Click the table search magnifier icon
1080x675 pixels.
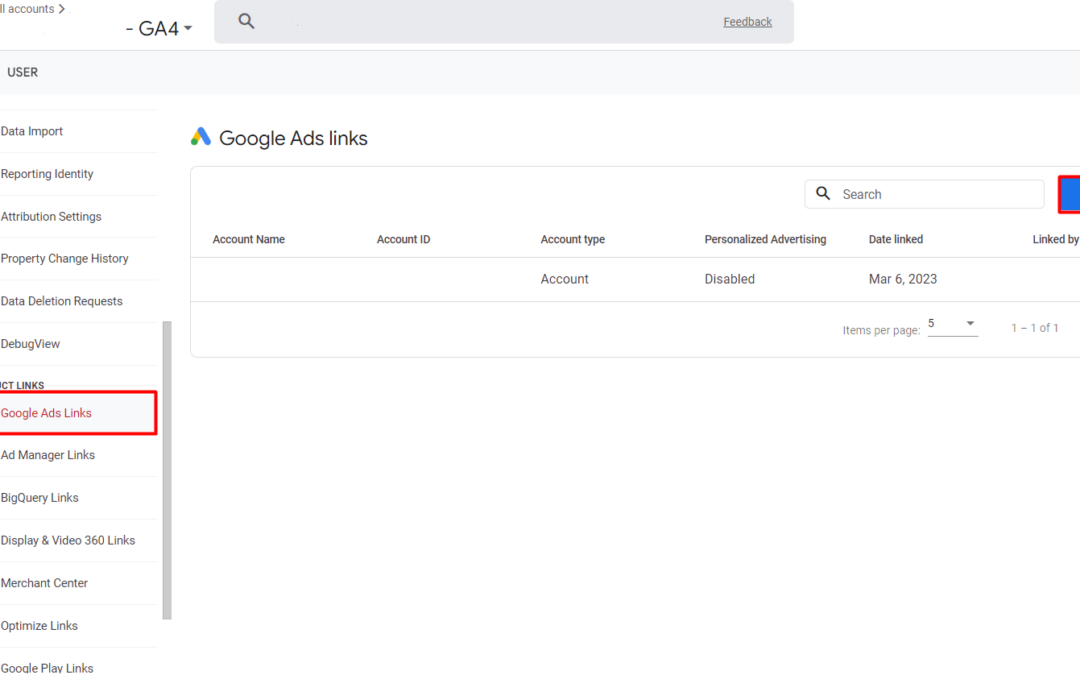(x=823, y=194)
